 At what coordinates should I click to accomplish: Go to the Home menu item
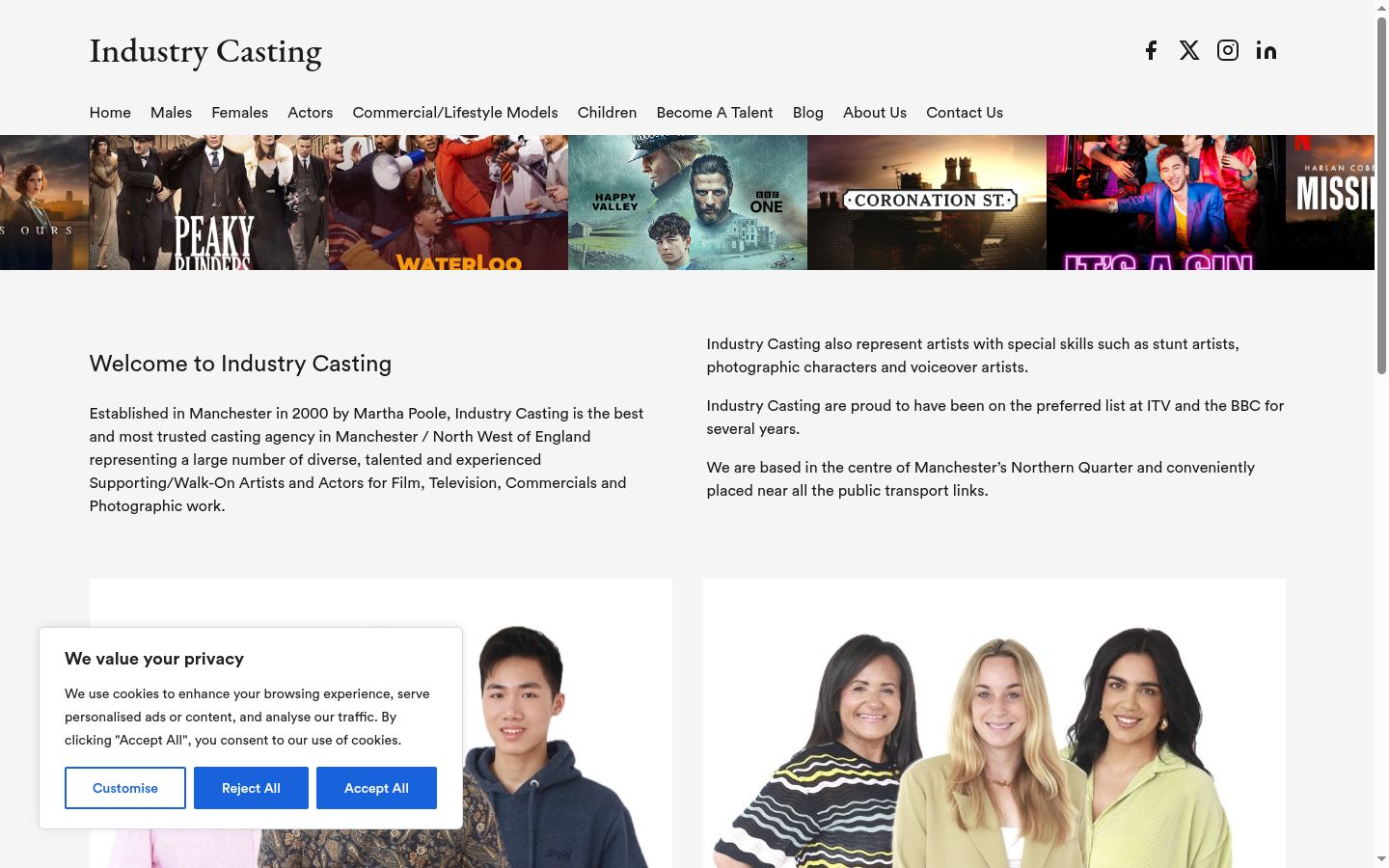[x=110, y=113]
